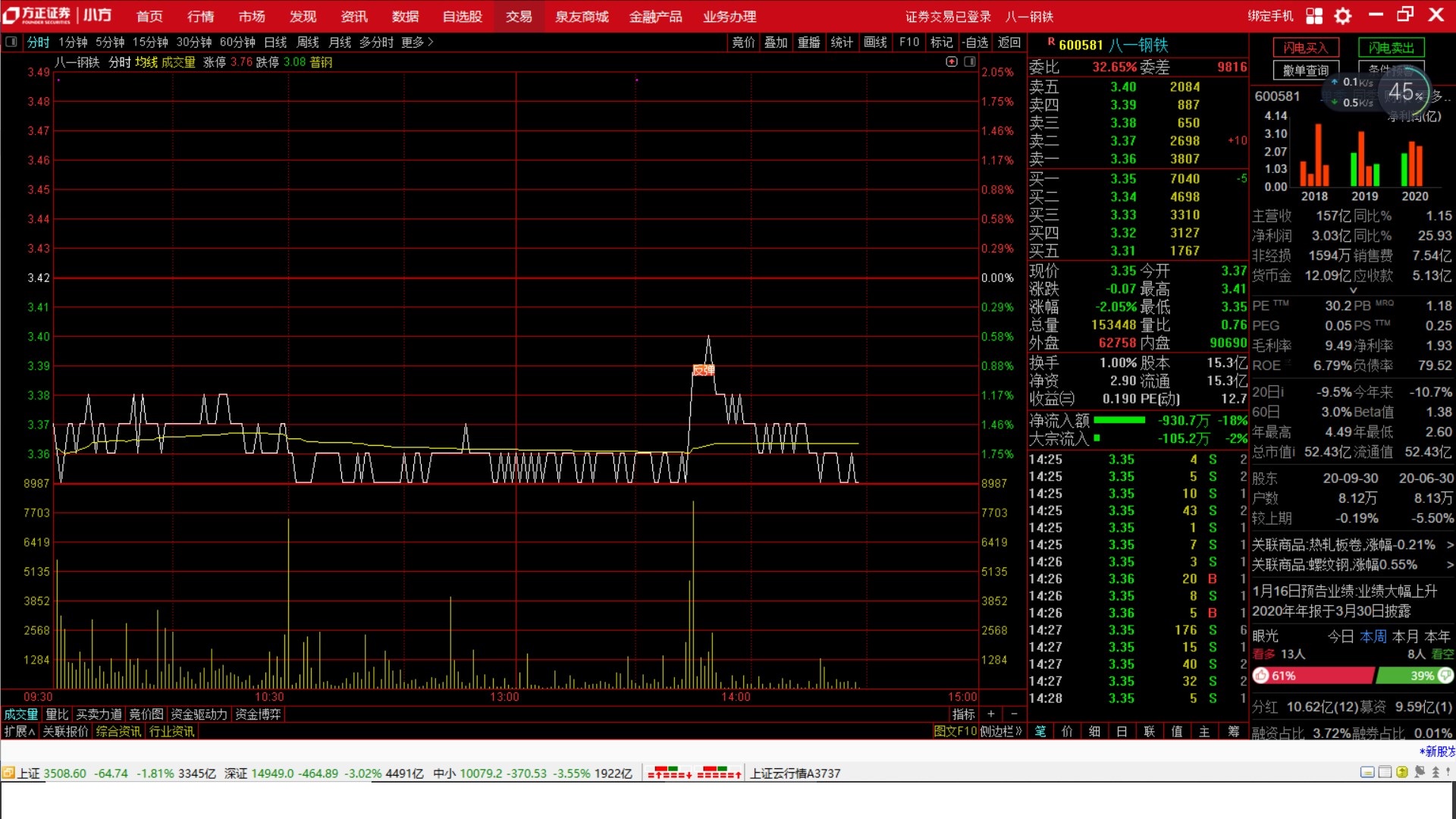
Task: Click the left panel toggle icon beside 分时
Action: pyautogui.click(x=11, y=42)
